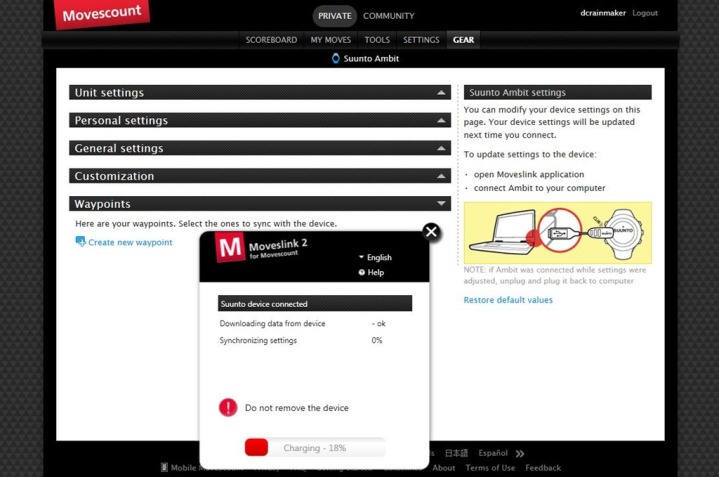Open the Feedback footer link
Screen dimensions: 719x477
pyautogui.click(x=543, y=468)
